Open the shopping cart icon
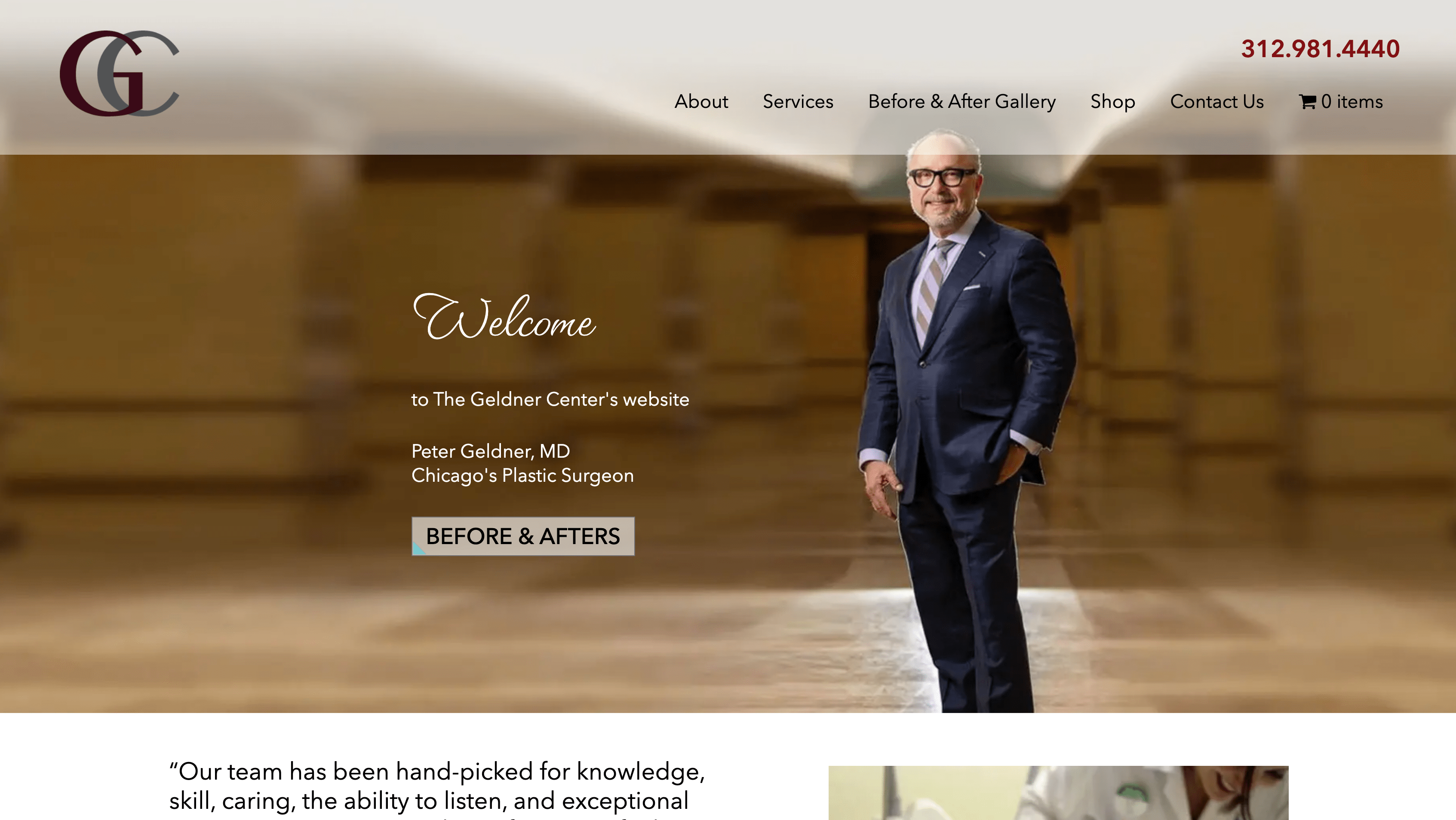1456x820 pixels. pos(1307,102)
